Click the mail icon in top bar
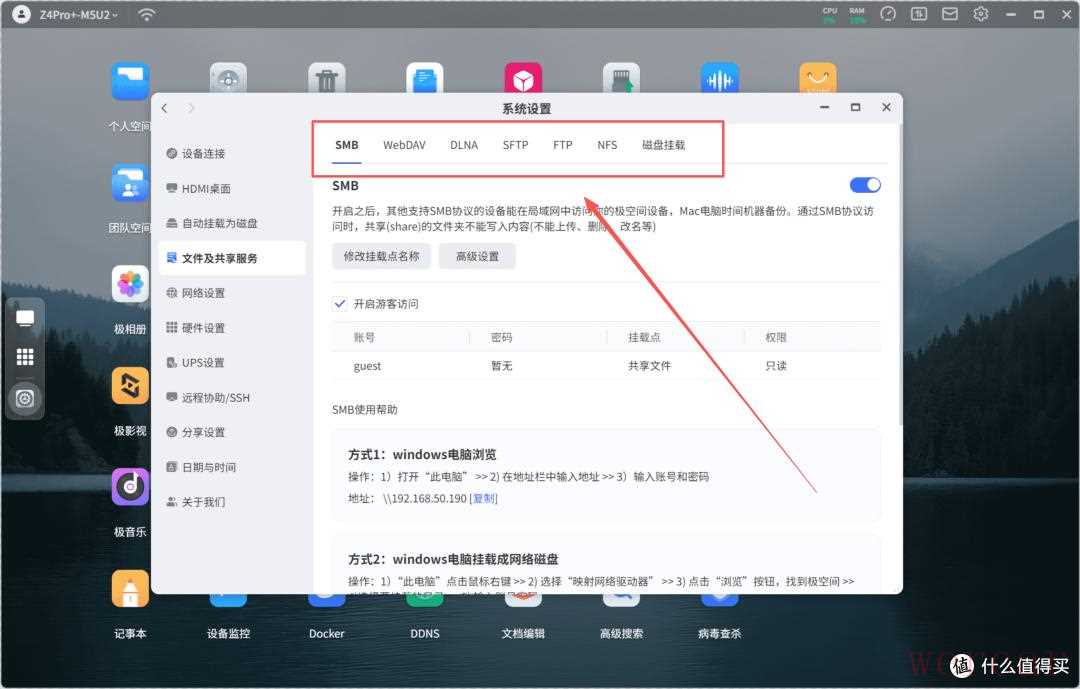The image size is (1080, 689). click(950, 14)
